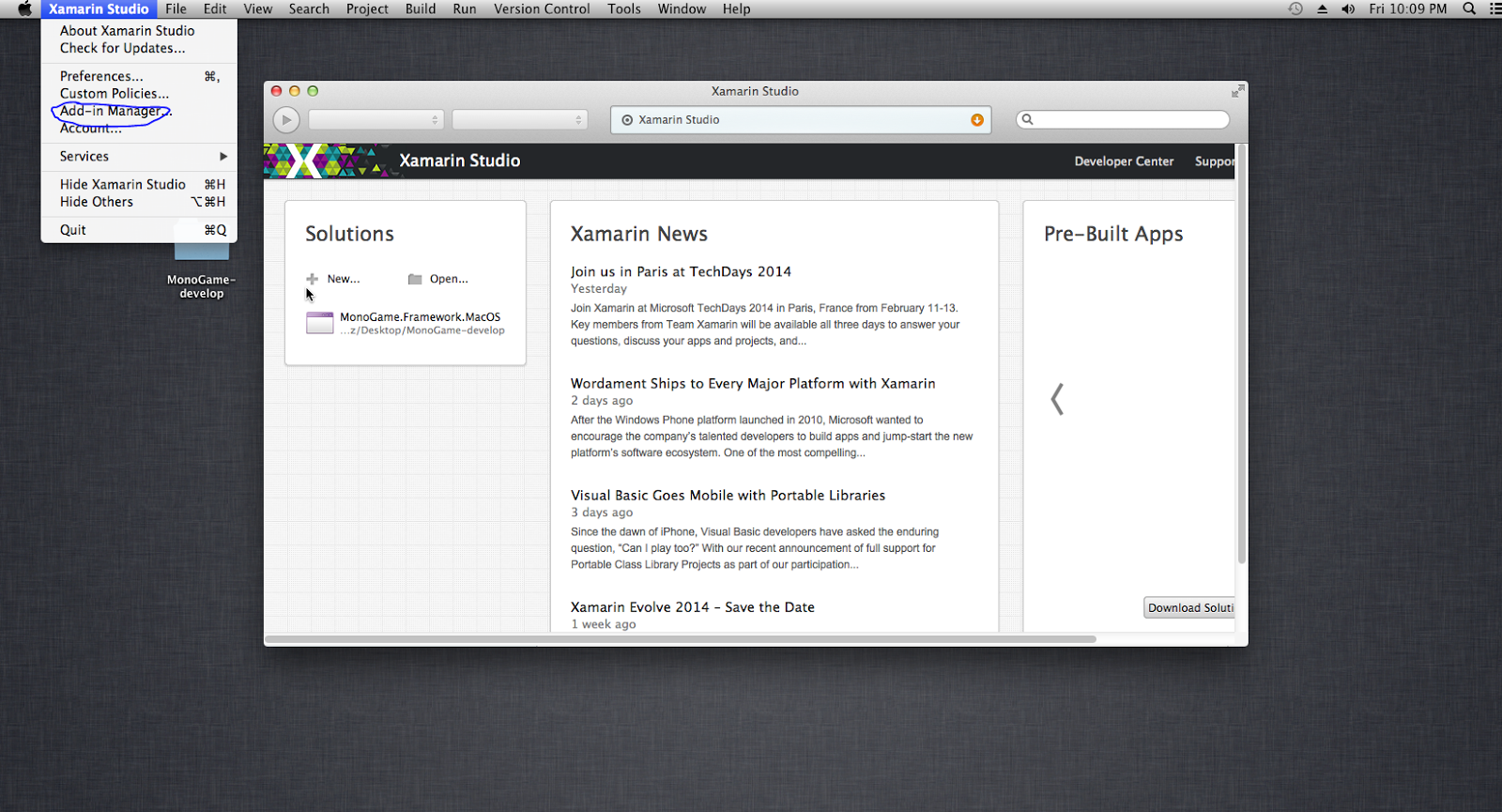Read Join us in Paris at TechDays 2014
Viewport: 1502px width, 812px height.
[681, 271]
